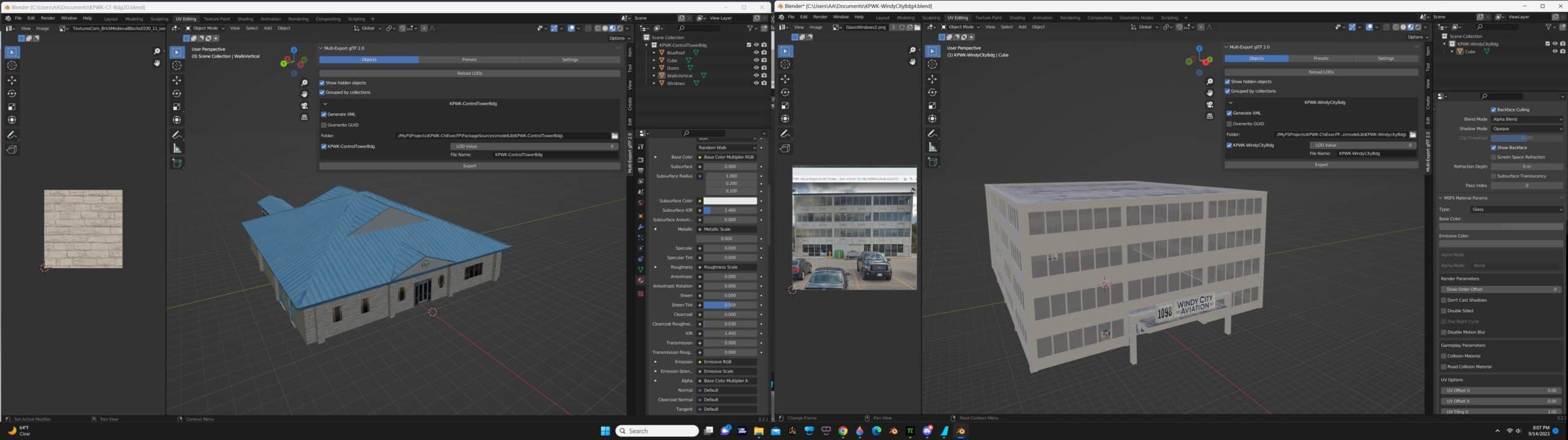Open image folder icon next to GlassWindows2.png
Image resolution: width=1568 pixels, height=440 pixels.
coord(917,28)
